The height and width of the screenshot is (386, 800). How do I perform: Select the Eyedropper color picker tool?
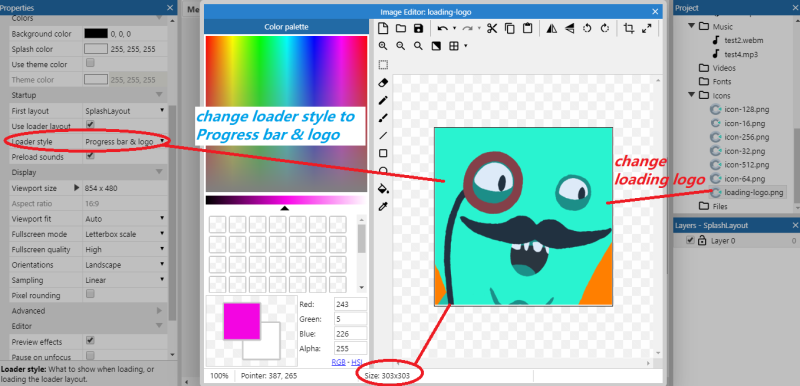click(383, 207)
